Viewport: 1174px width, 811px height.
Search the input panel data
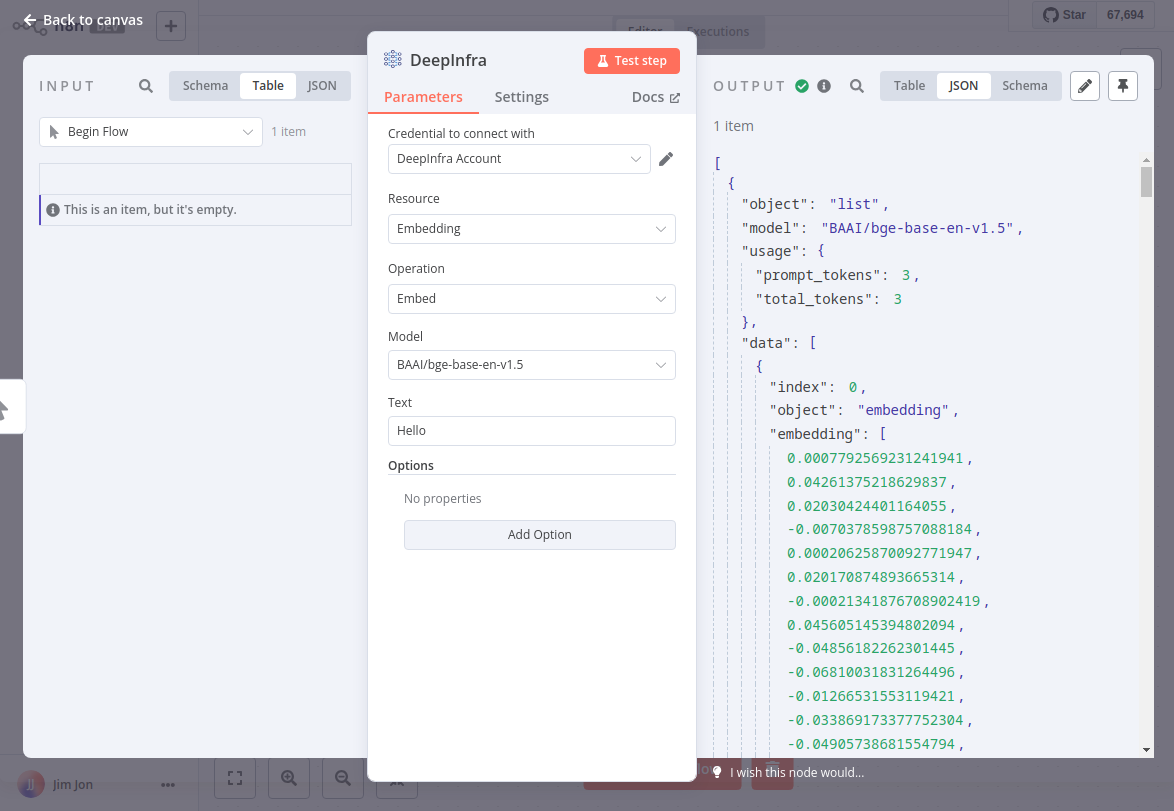point(146,86)
